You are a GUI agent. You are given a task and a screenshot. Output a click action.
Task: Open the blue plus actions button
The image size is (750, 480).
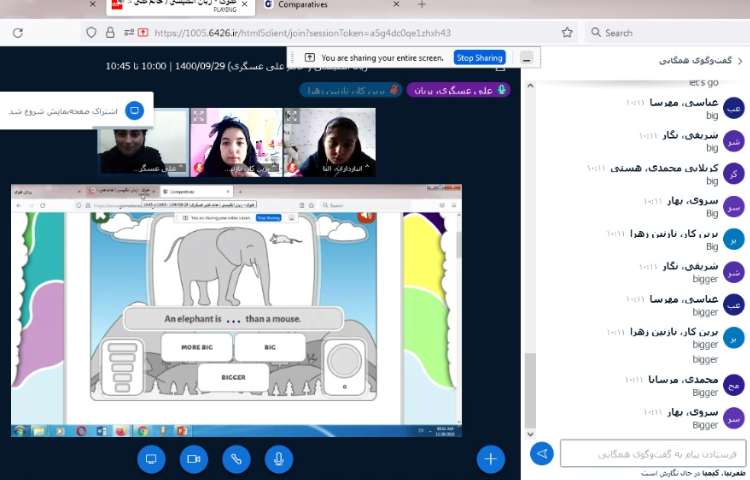(x=490, y=459)
